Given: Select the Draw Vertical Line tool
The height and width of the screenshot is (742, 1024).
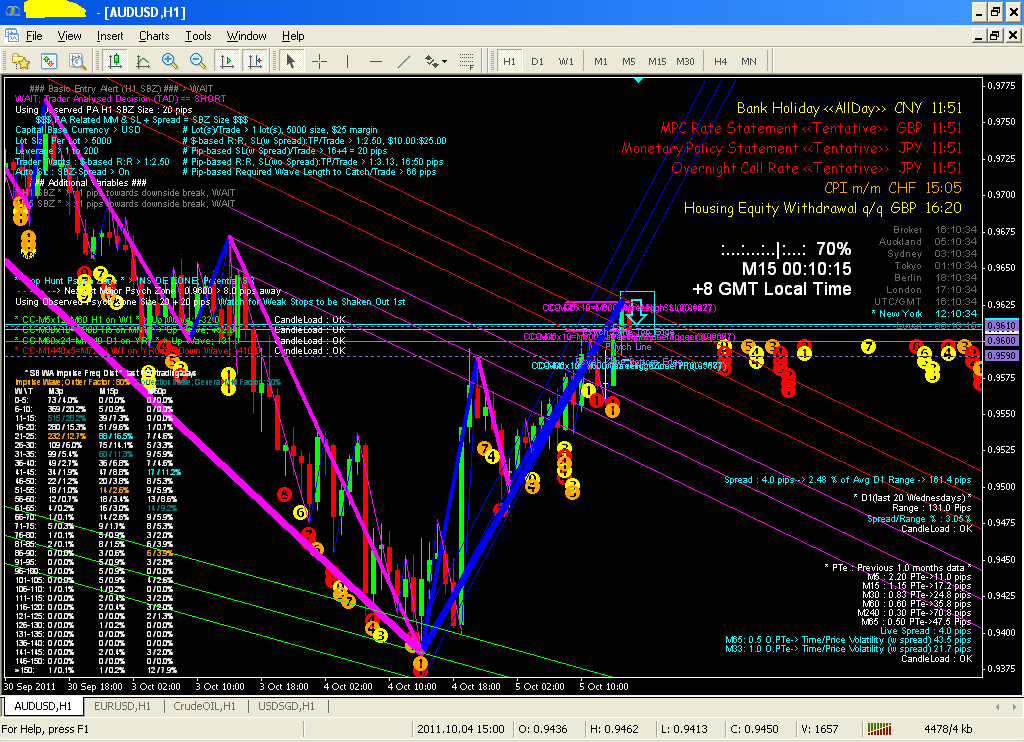Looking at the screenshot, I should (x=347, y=61).
